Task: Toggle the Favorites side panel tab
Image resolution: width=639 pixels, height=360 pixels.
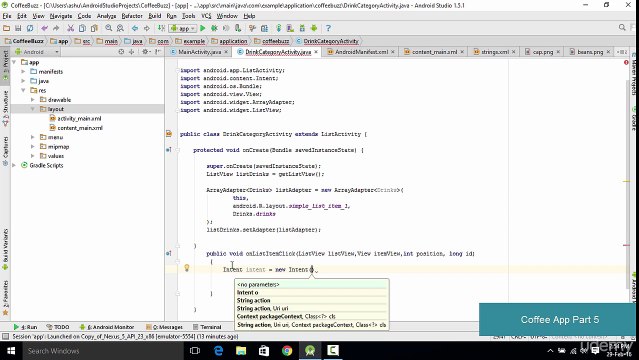Action: [5, 298]
